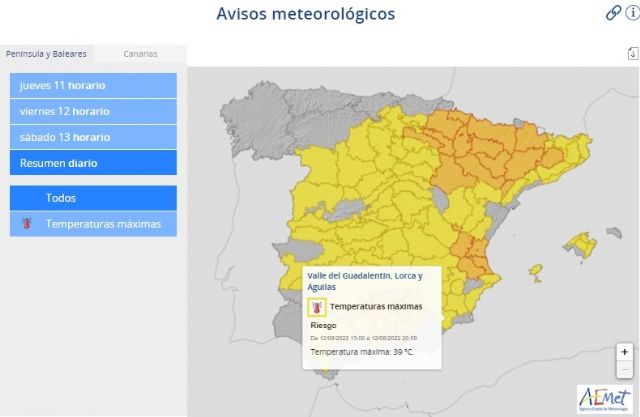640x417 pixels.
Task: Zoom in on the map
Action: pos(624,352)
